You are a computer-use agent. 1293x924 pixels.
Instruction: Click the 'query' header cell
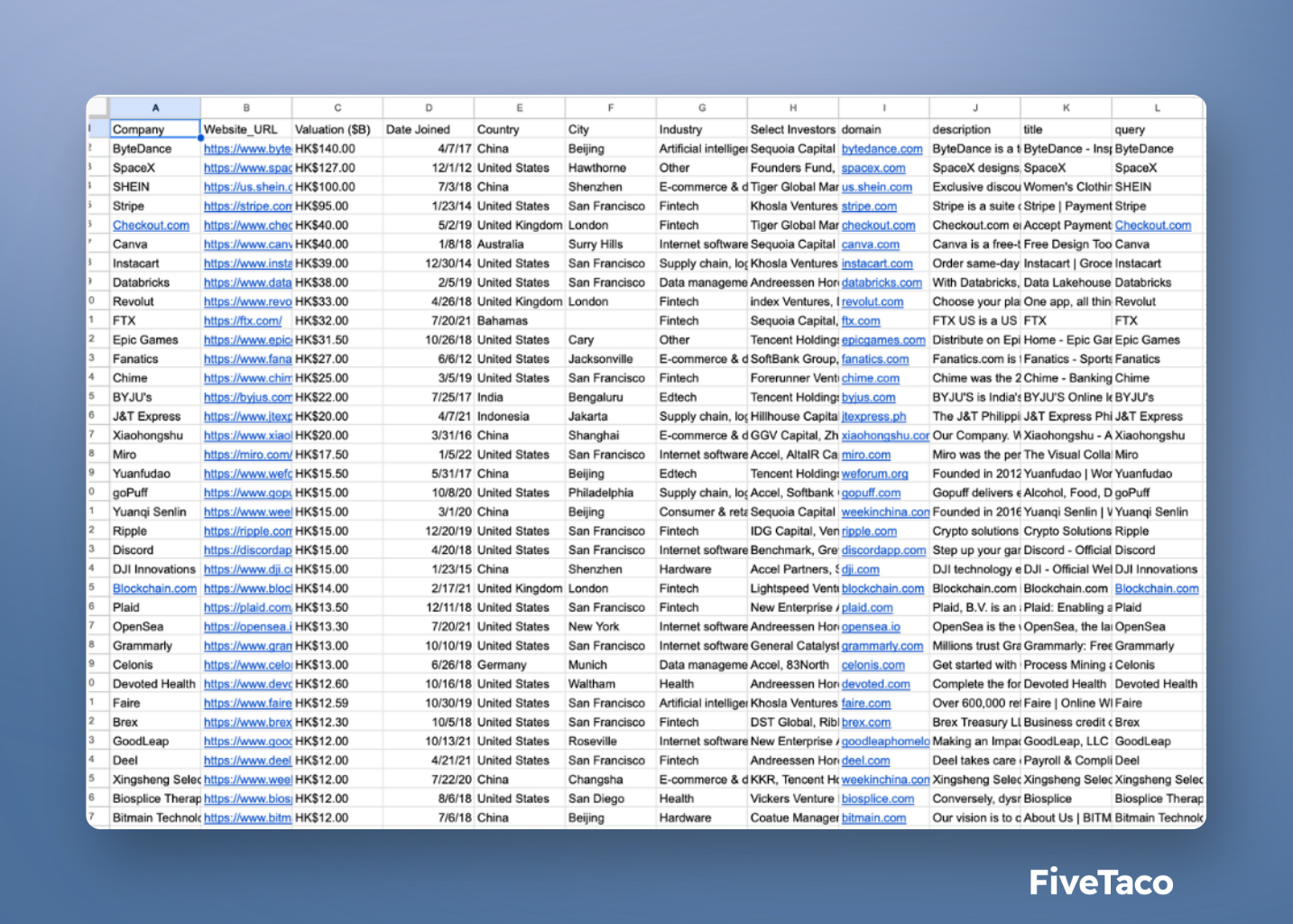pyautogui.click(x=1158, y=130)
